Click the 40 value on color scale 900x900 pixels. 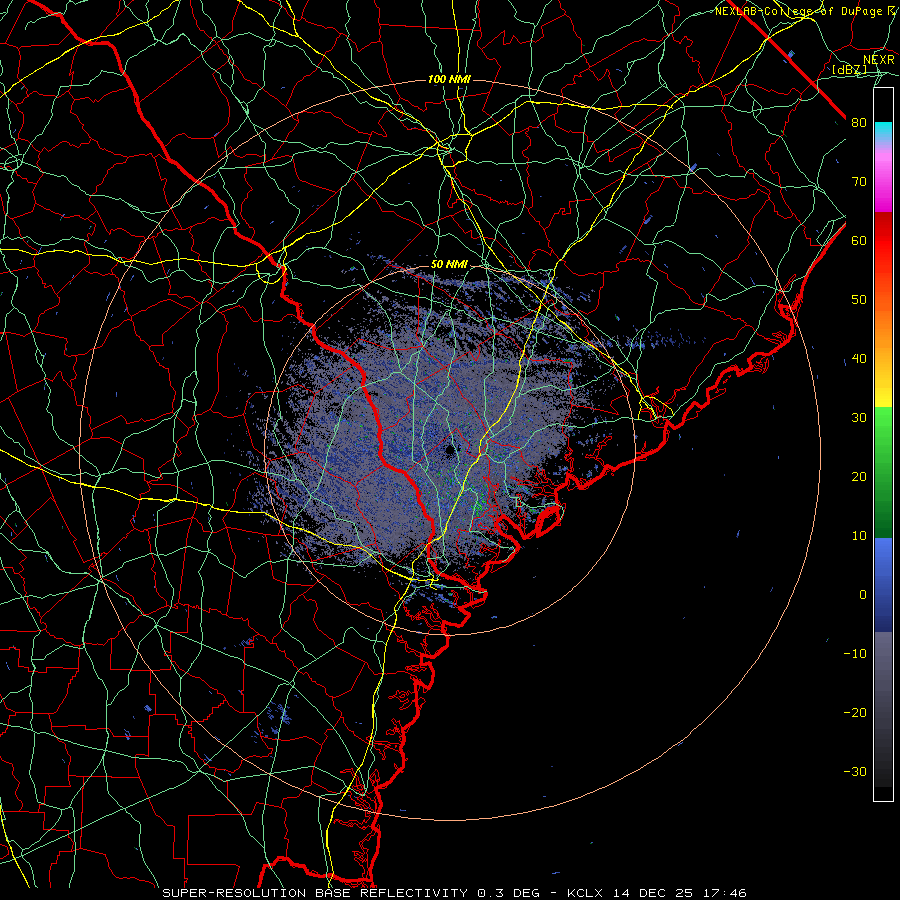tap(859, 359)
